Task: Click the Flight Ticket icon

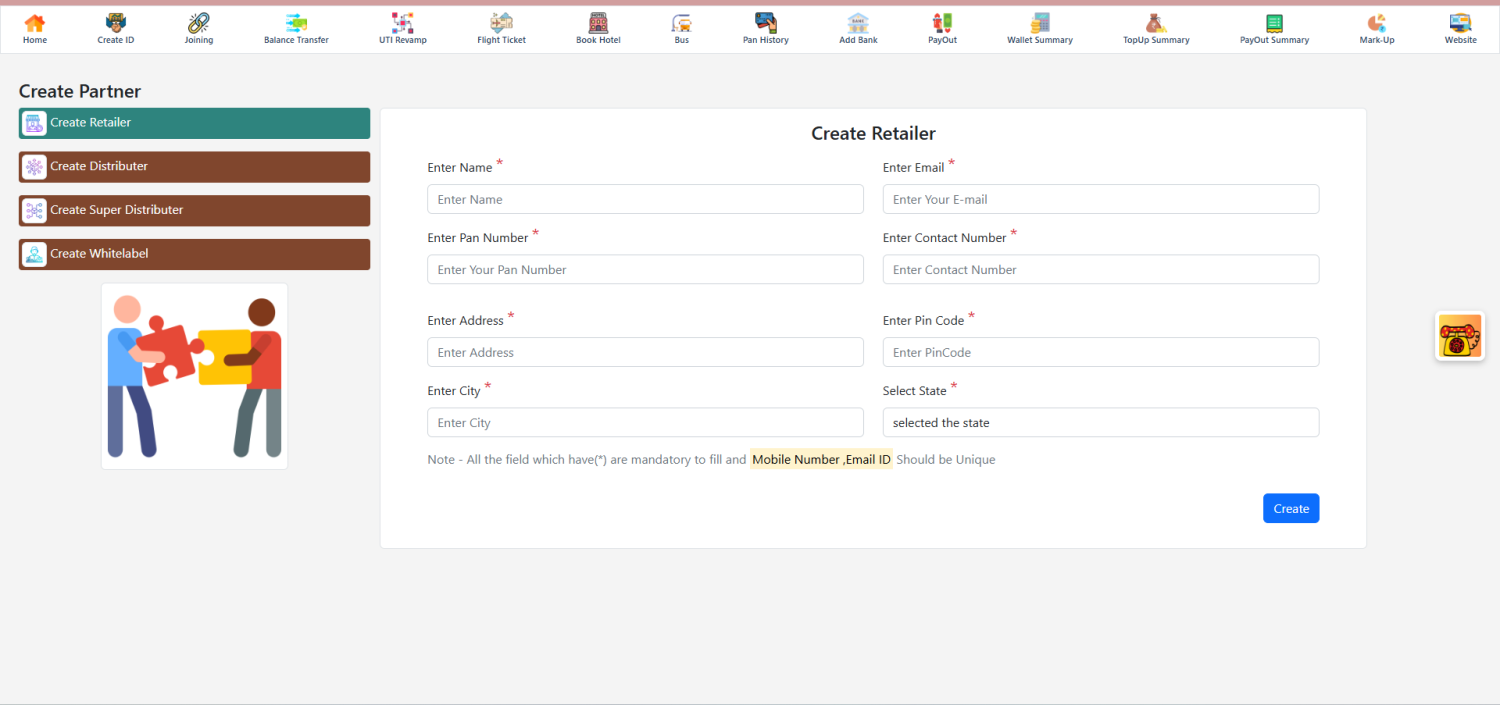Action: 501,22
